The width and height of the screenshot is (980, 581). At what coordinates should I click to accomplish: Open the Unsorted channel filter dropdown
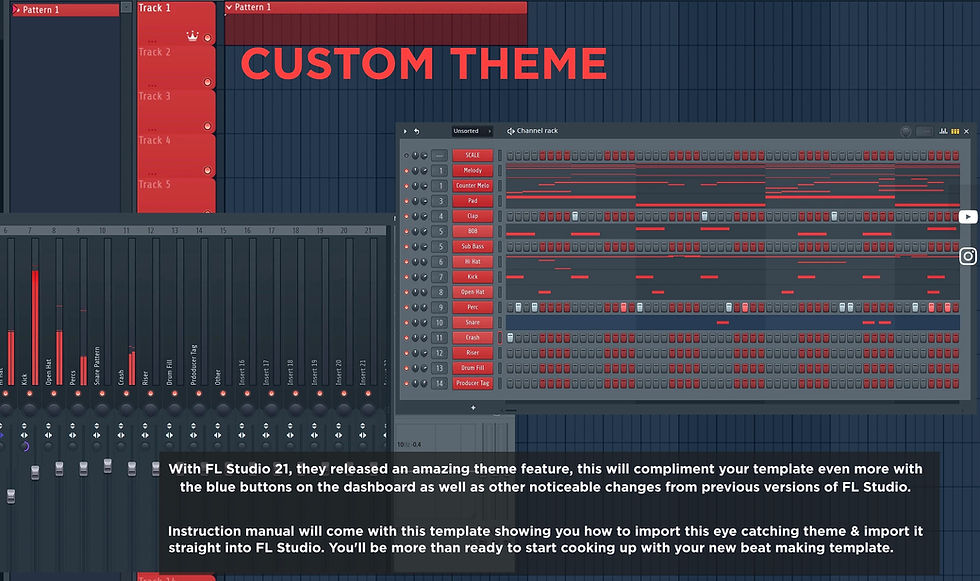tap(472, 131)
